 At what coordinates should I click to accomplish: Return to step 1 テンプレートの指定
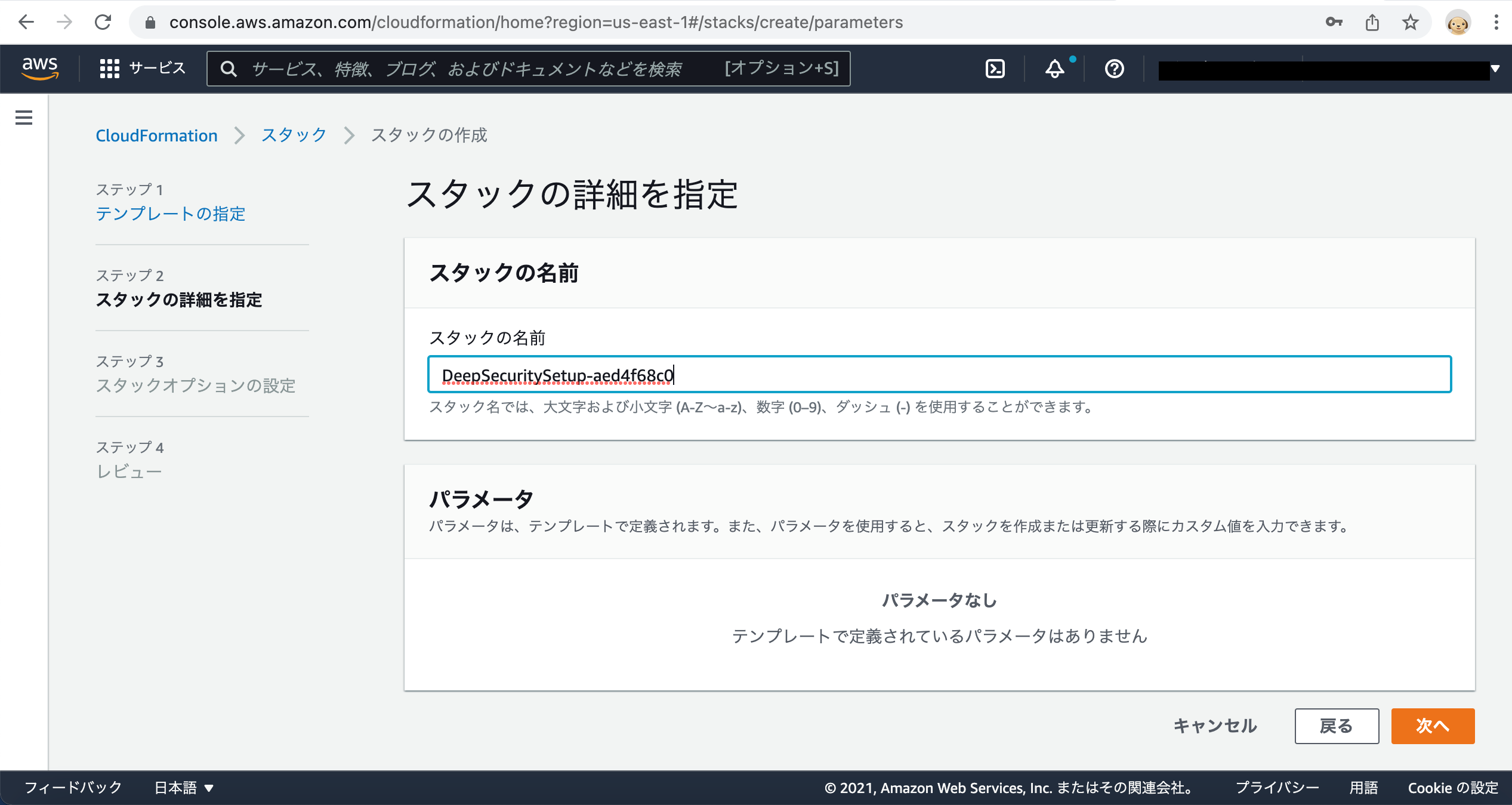[x=171, y=214]
